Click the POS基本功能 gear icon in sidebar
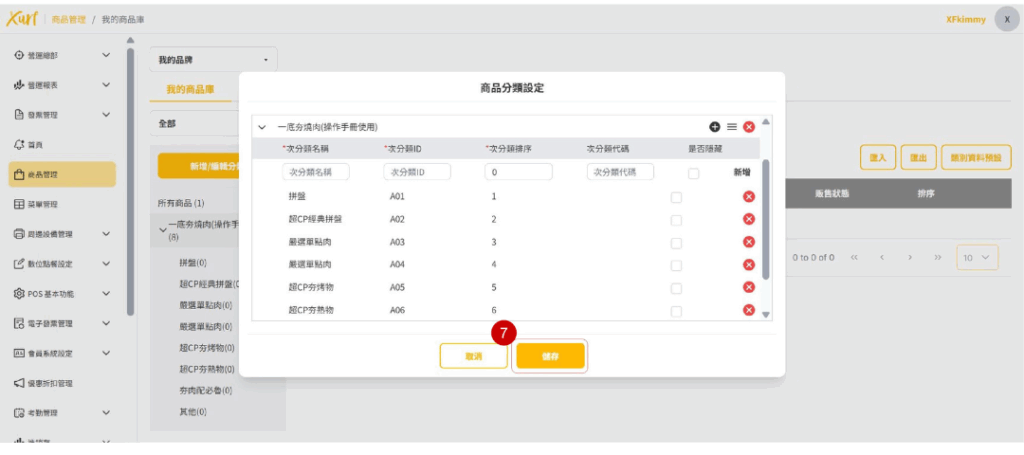The image size is (1024, 455). (x=19, y=294)
